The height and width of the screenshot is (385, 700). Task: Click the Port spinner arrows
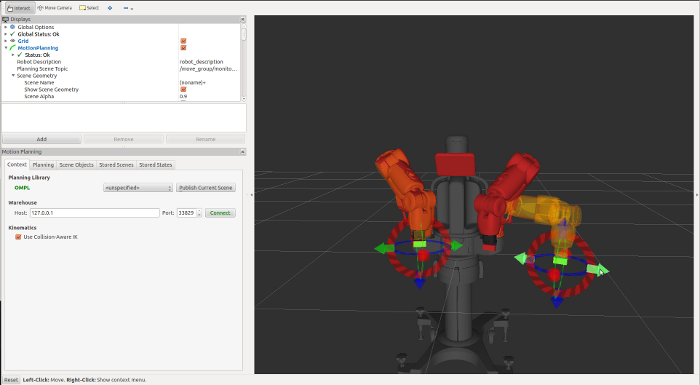tap(200, 213)
